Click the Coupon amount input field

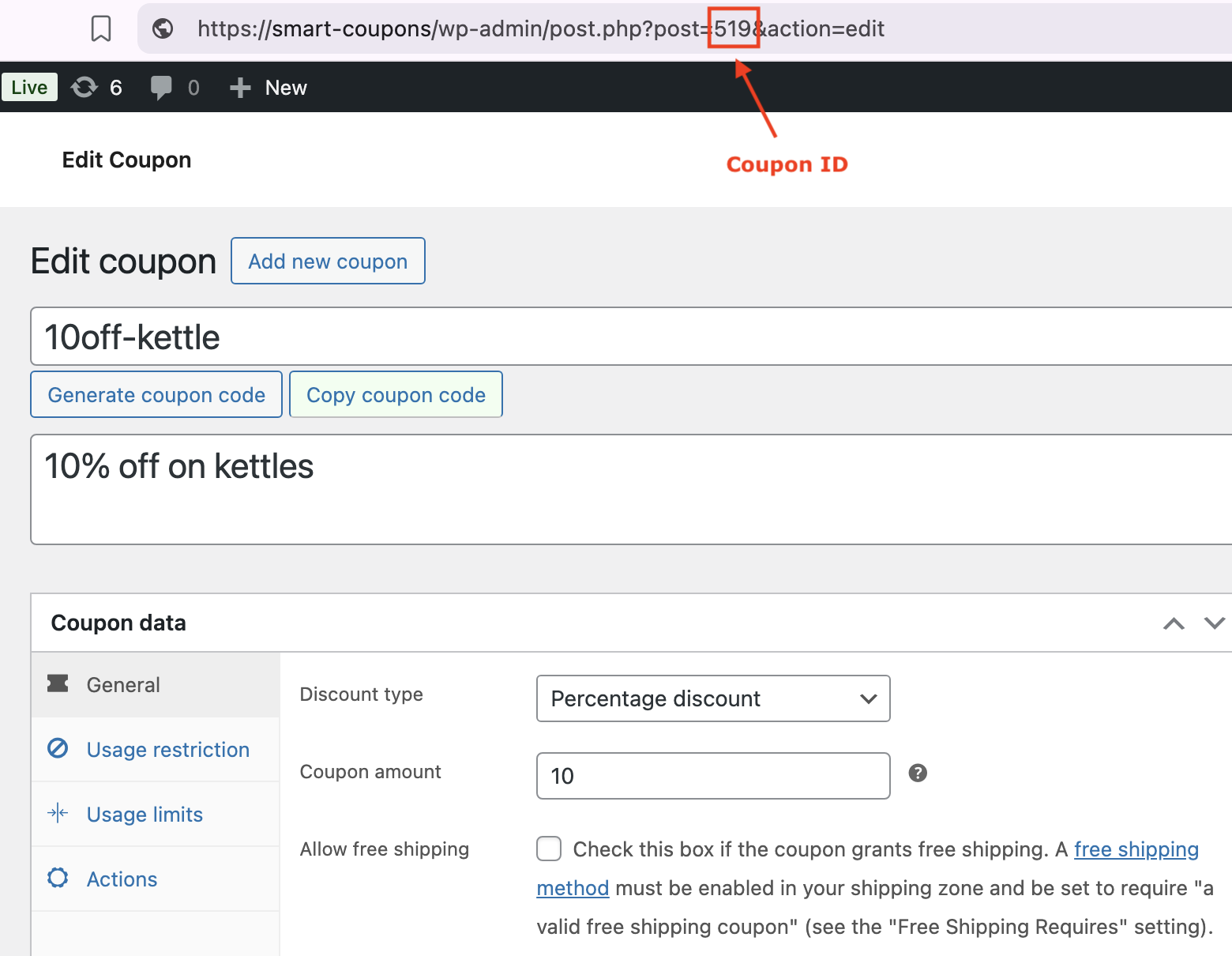point(712,776)
